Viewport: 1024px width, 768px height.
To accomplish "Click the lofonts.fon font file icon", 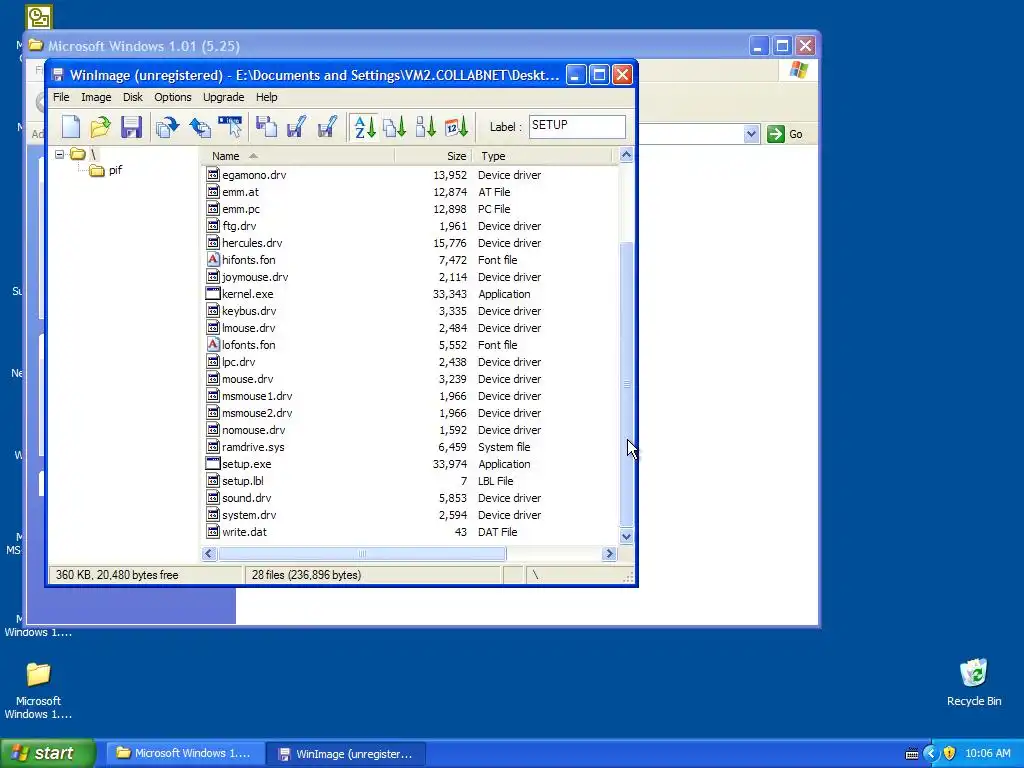I will pos(213,344).
